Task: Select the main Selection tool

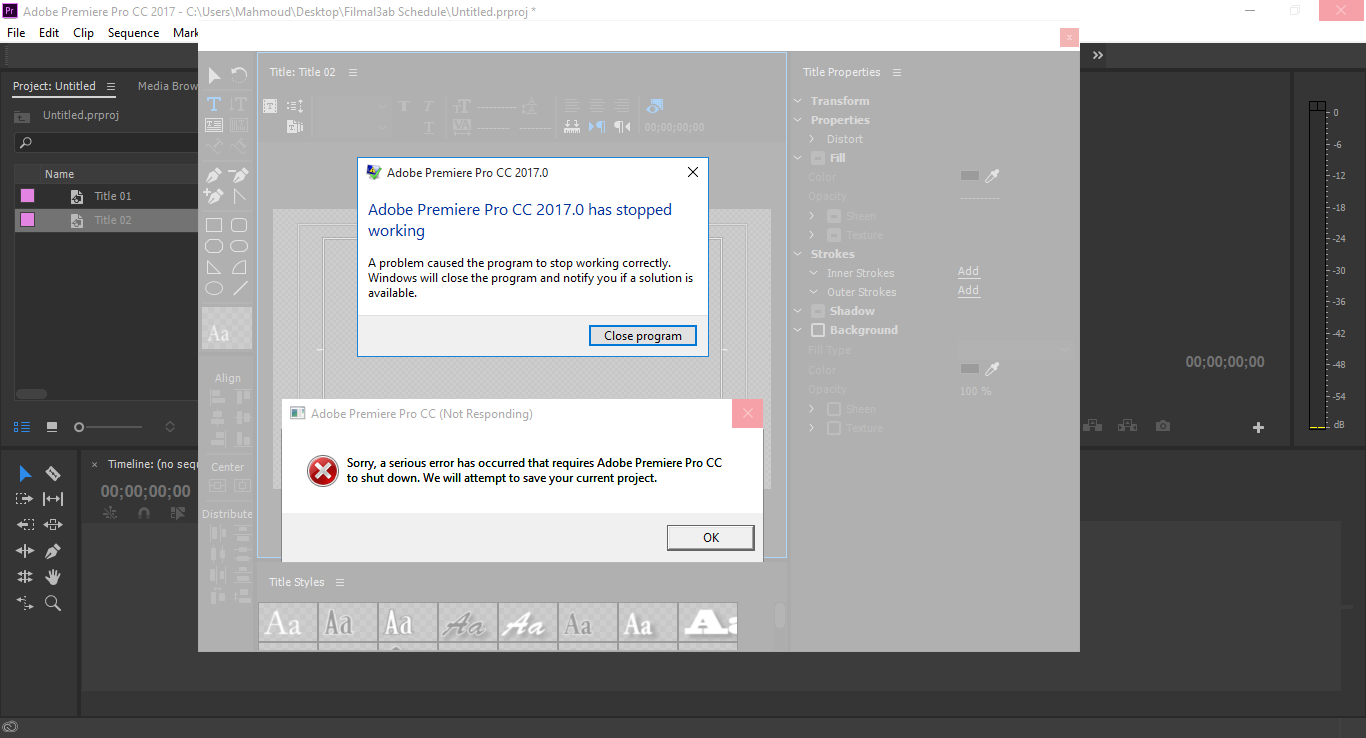Action: (25, 473)
